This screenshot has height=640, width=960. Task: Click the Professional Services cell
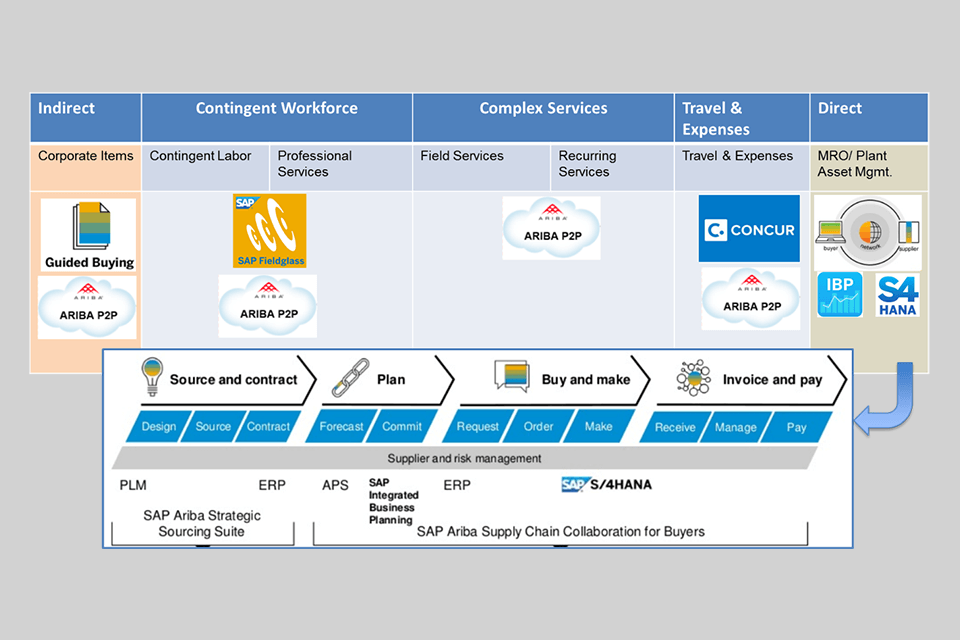[x=341, y=167]
